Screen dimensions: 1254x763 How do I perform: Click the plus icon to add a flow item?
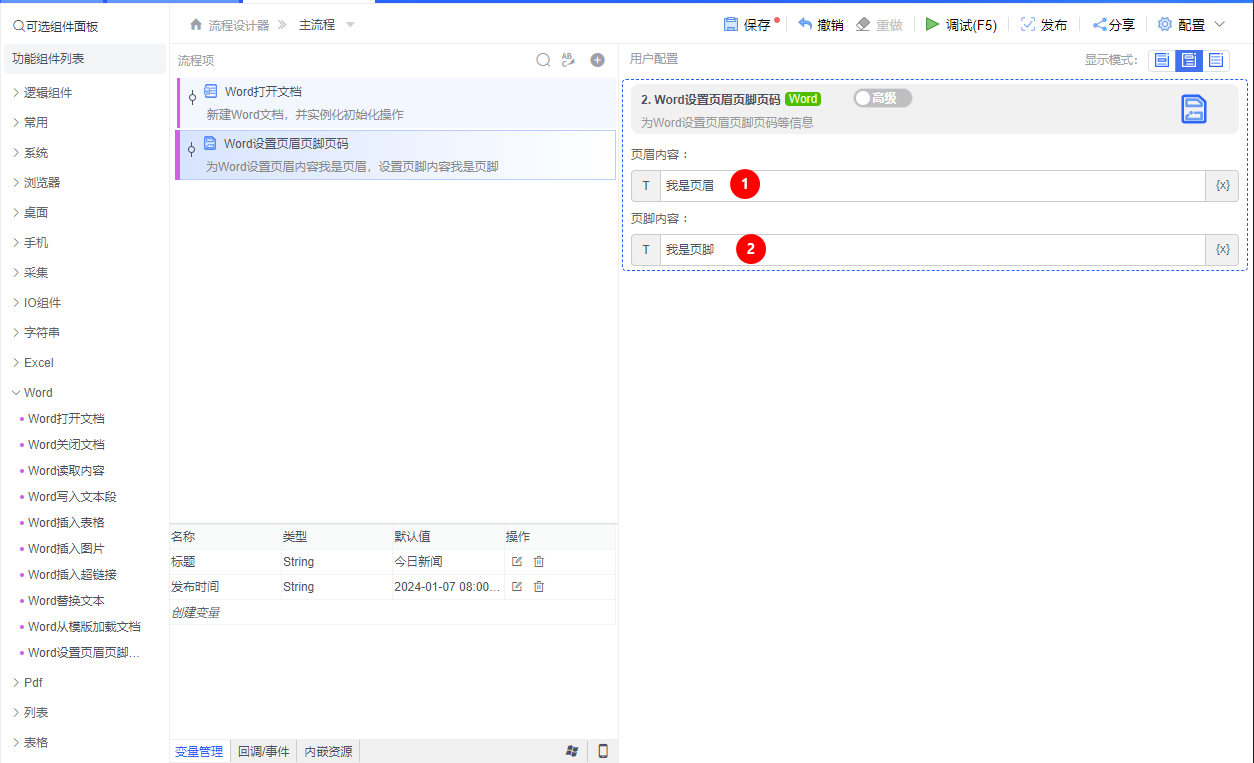coord(597,60)
